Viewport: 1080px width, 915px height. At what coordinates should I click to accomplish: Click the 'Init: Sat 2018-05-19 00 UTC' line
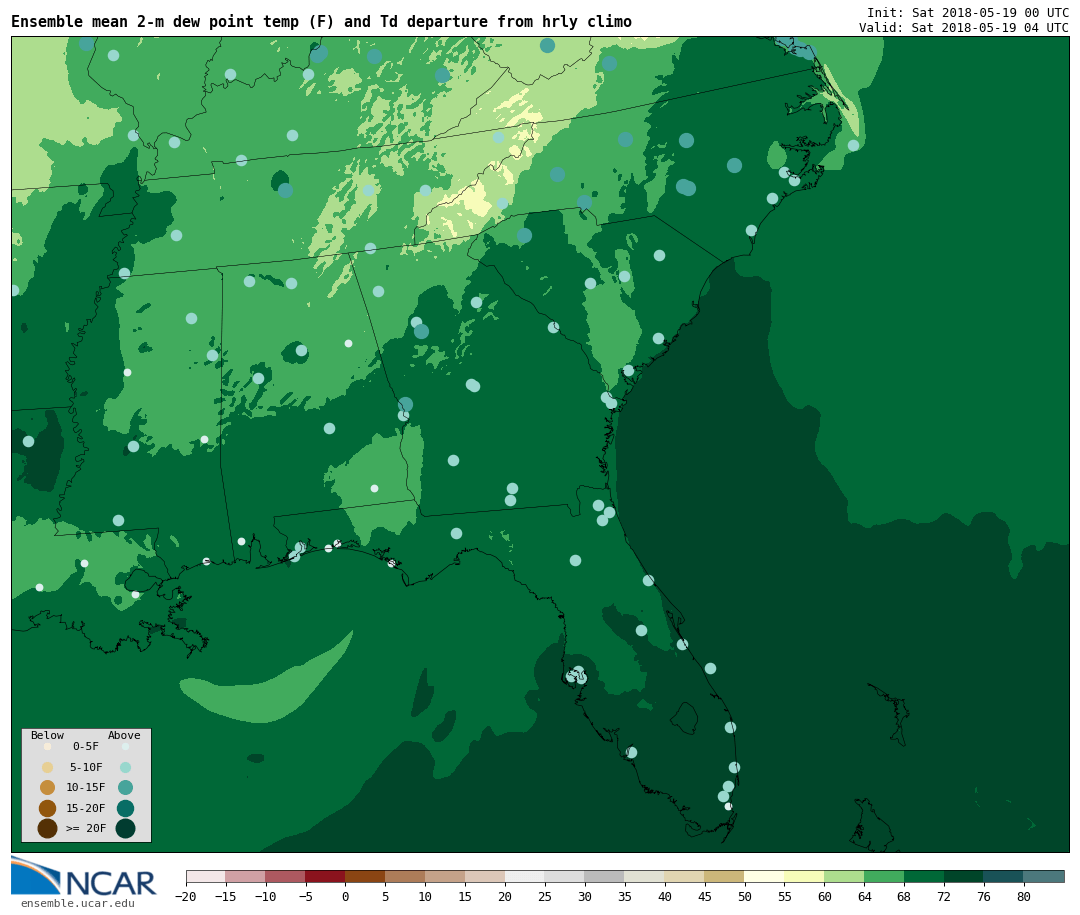968,13
